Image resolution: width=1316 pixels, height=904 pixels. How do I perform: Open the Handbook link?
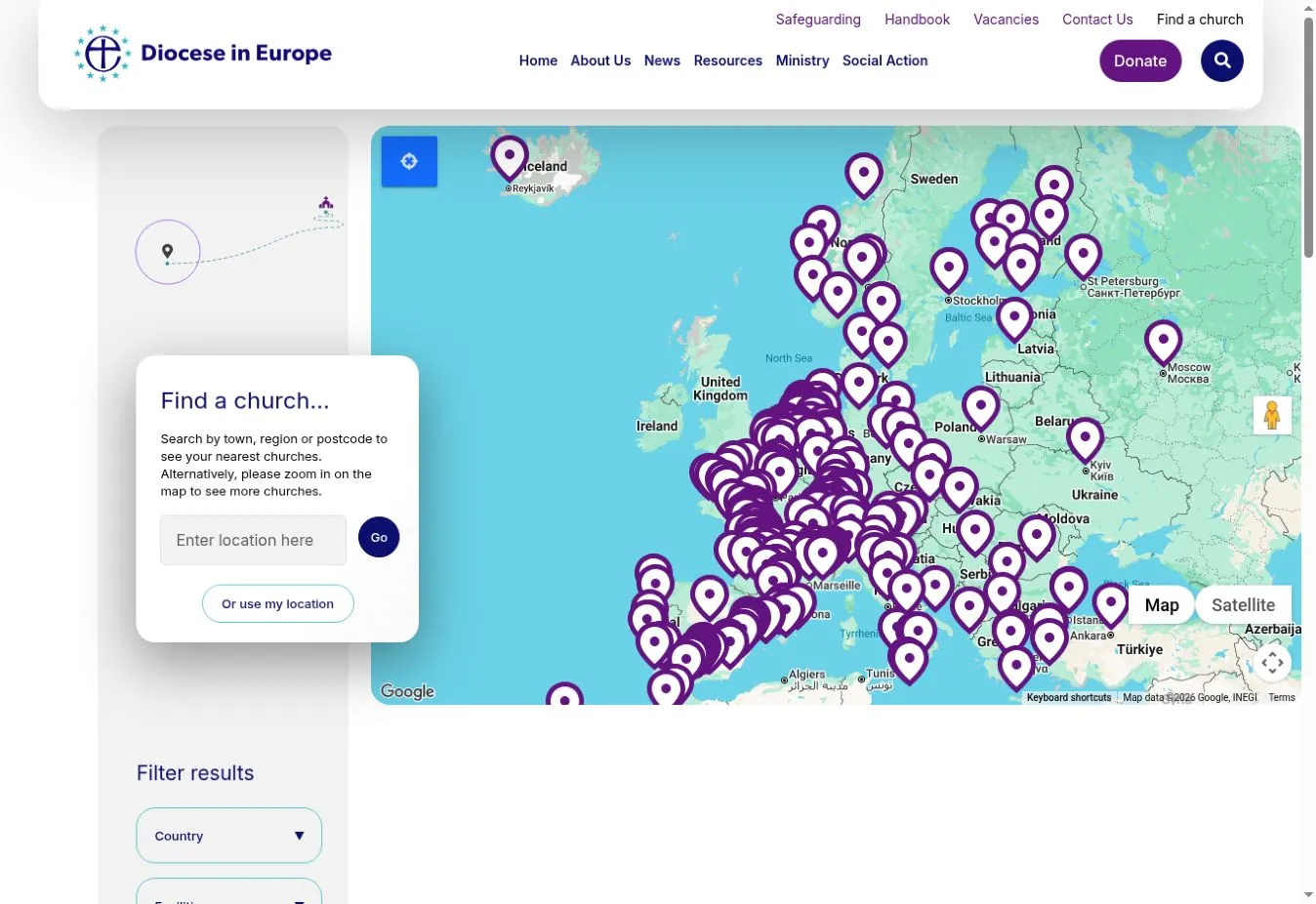coord(917,20)
